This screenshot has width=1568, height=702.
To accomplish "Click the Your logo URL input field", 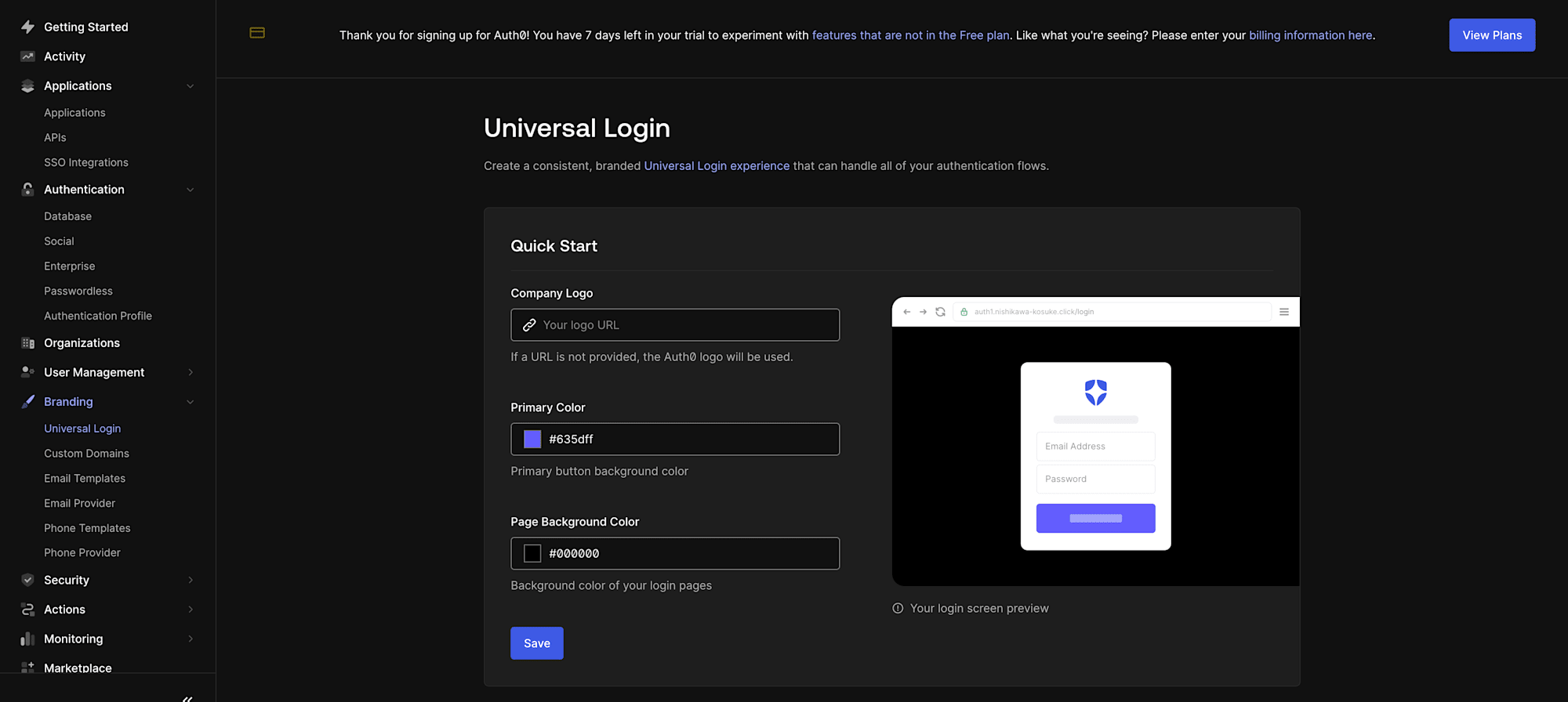I will point(675,324).
